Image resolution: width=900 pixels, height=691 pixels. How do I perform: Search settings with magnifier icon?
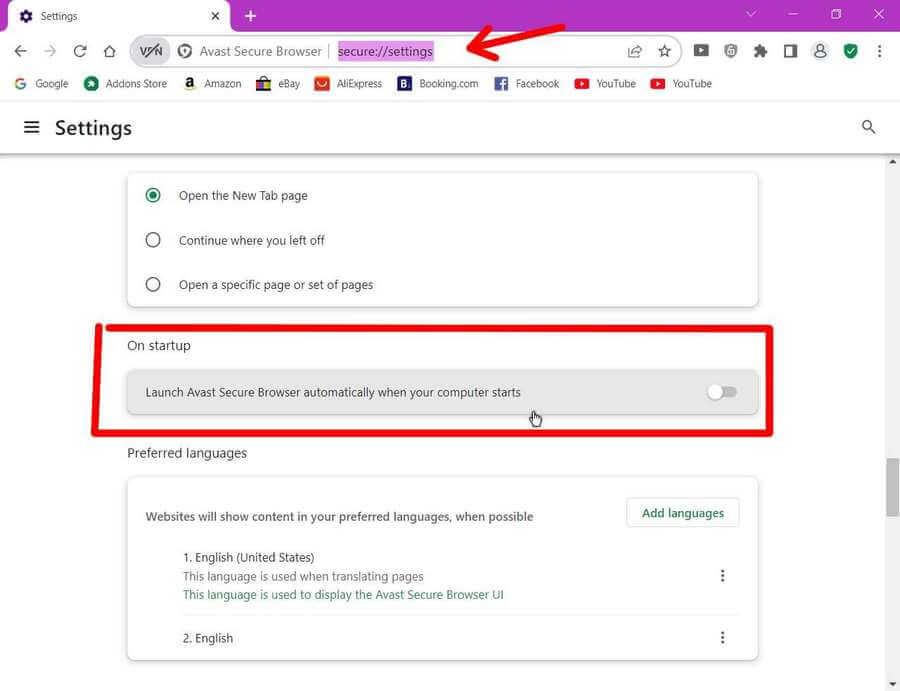click(868, 127)
